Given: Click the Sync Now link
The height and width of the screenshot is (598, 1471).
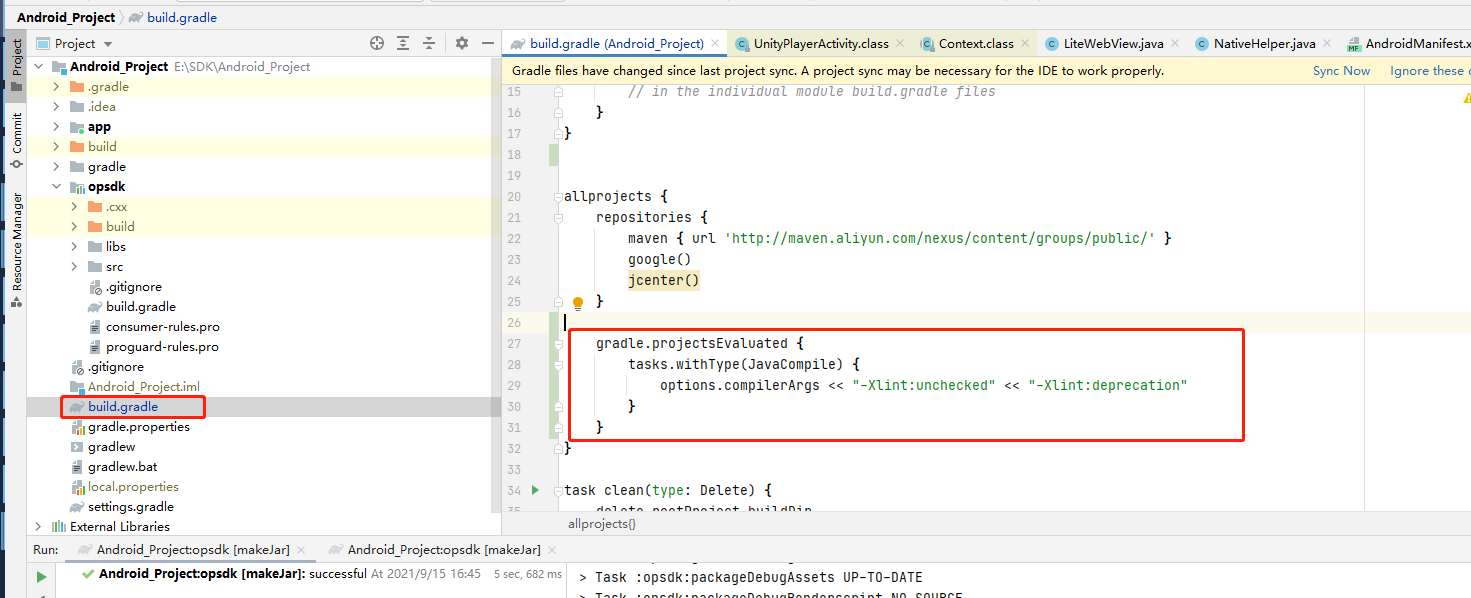Looking at the screenshot, I should pyautogui.click(x=1341, y=70).
